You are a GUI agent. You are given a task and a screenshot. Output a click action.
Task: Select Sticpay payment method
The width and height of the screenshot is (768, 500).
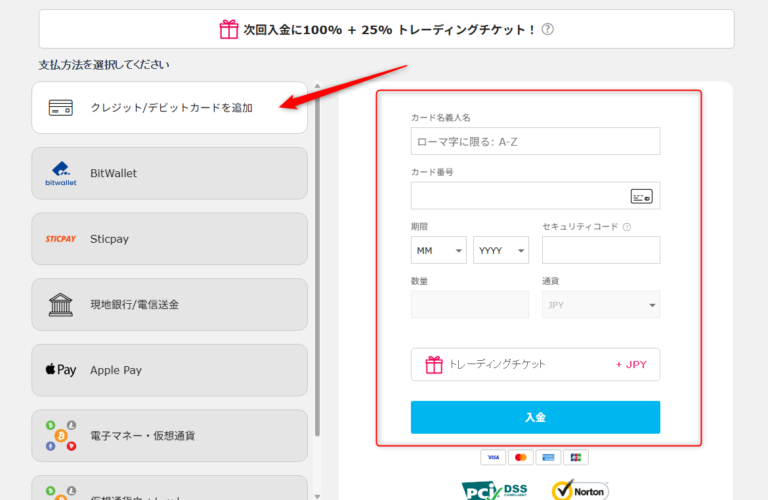(x=169, y=239)
